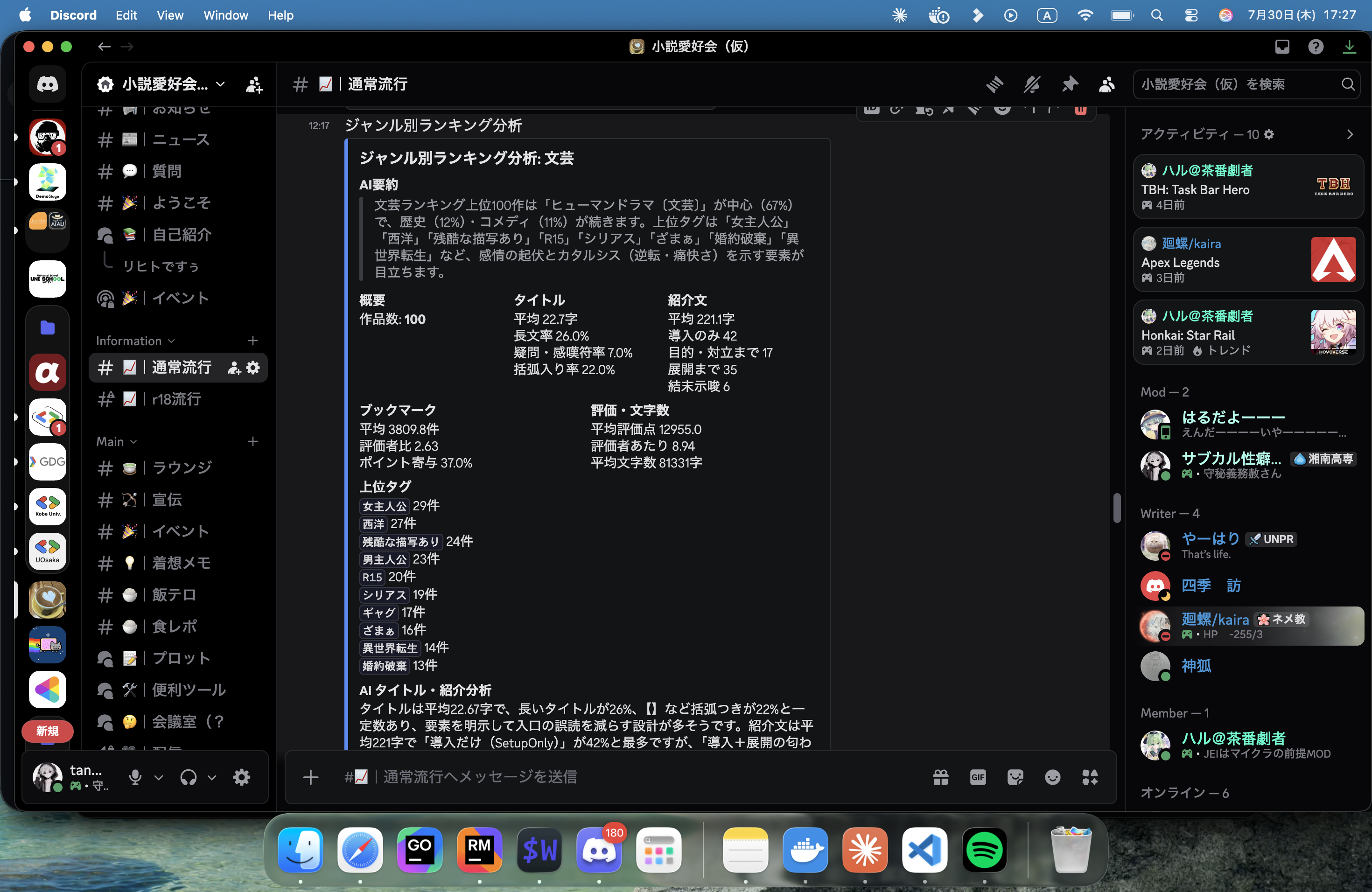Open the Edit menu in menu bar
The image size is (1372, 892).
point(126,15)
